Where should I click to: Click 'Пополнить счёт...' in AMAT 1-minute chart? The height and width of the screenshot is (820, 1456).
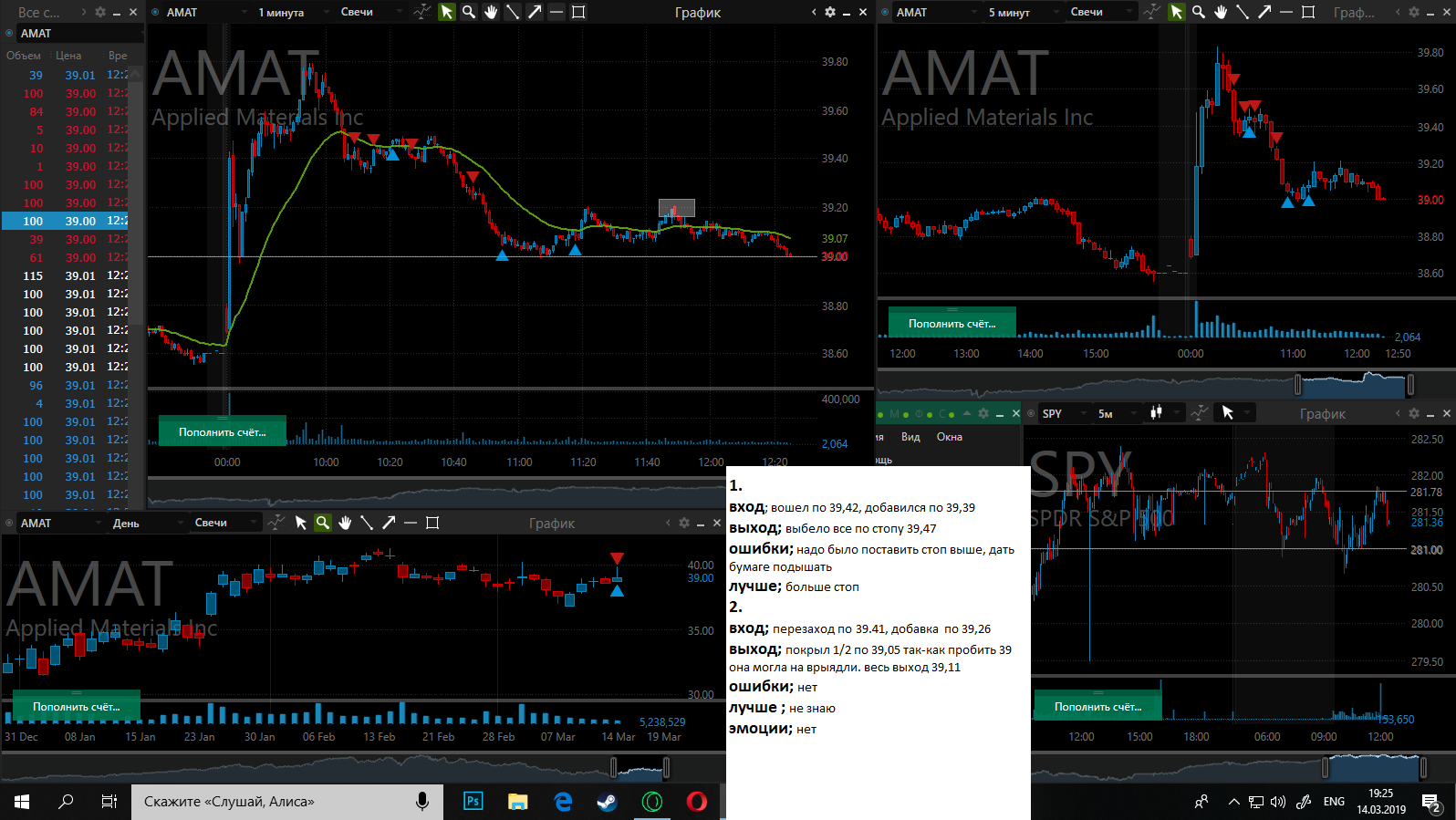click(x=223, y=431)
